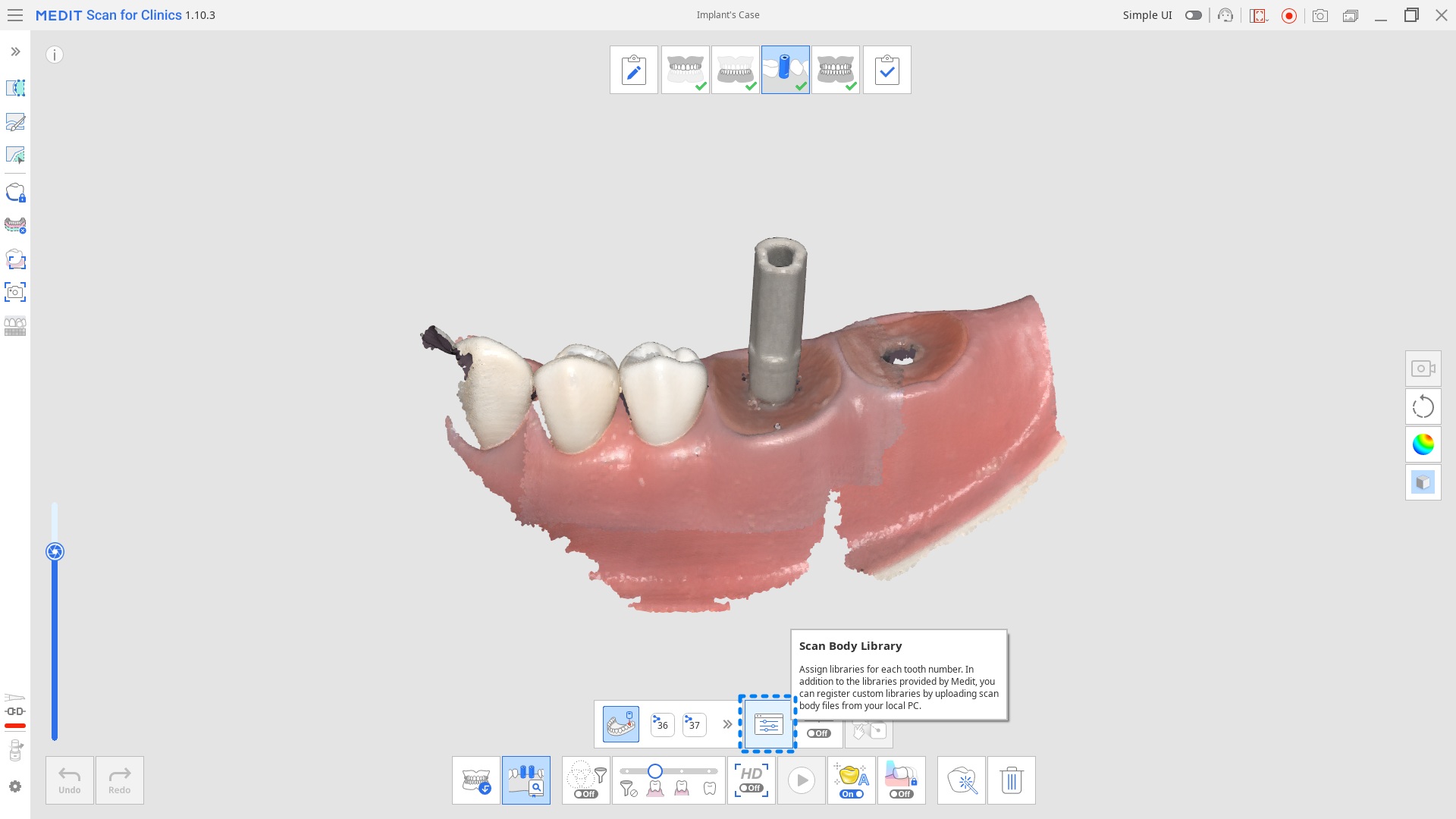Viewport: 1456px width, 819px height.
Task: Adjust the vertical scan depth slider handle
Action: (55, 551)
